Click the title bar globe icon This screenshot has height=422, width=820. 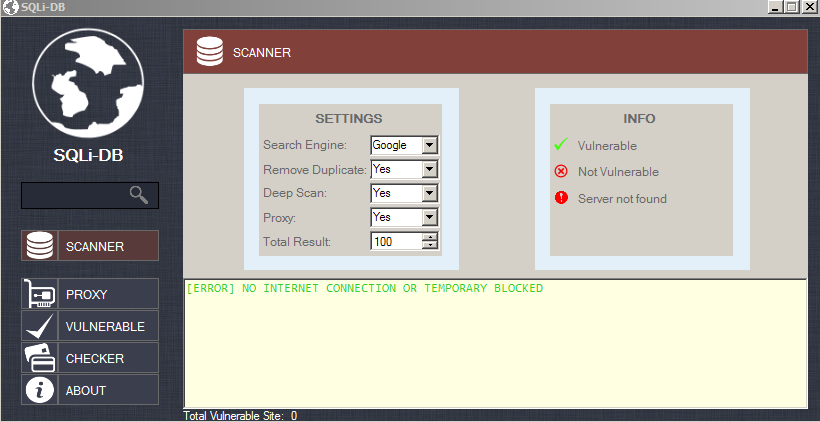(10, 8)
